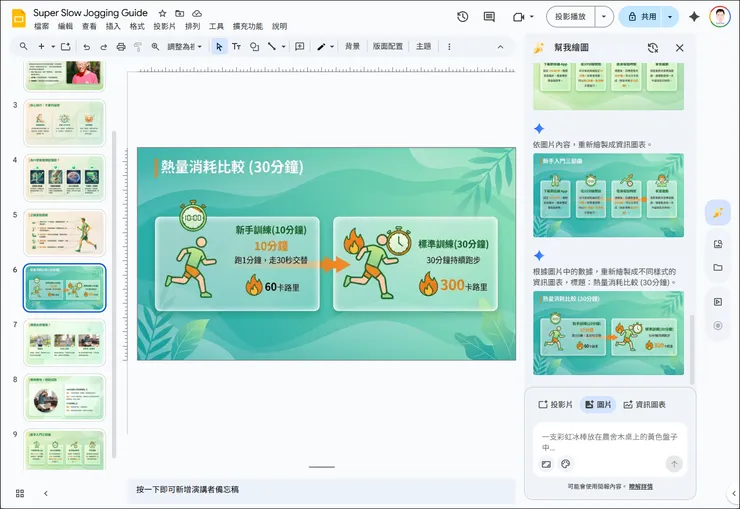
Task: Start the 投影播放 slideshow
Action: [571, 17]
